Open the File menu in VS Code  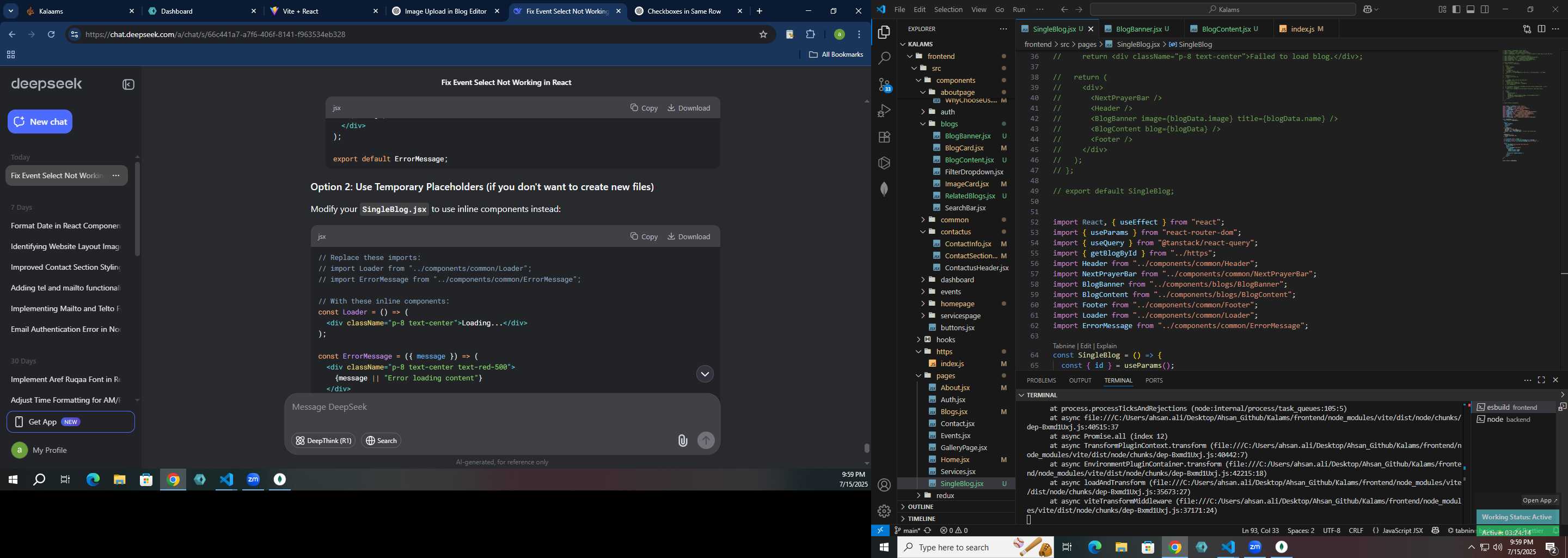[x=899, y=10]
